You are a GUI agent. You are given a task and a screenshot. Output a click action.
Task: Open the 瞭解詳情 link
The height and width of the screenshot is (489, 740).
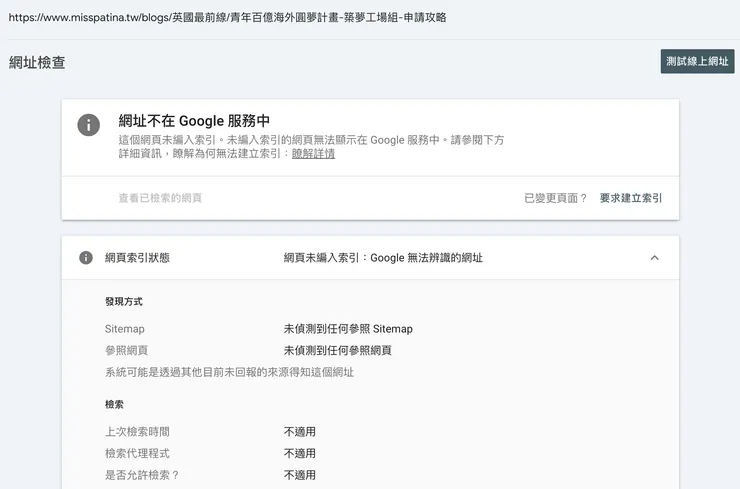[x=313, y=154]
